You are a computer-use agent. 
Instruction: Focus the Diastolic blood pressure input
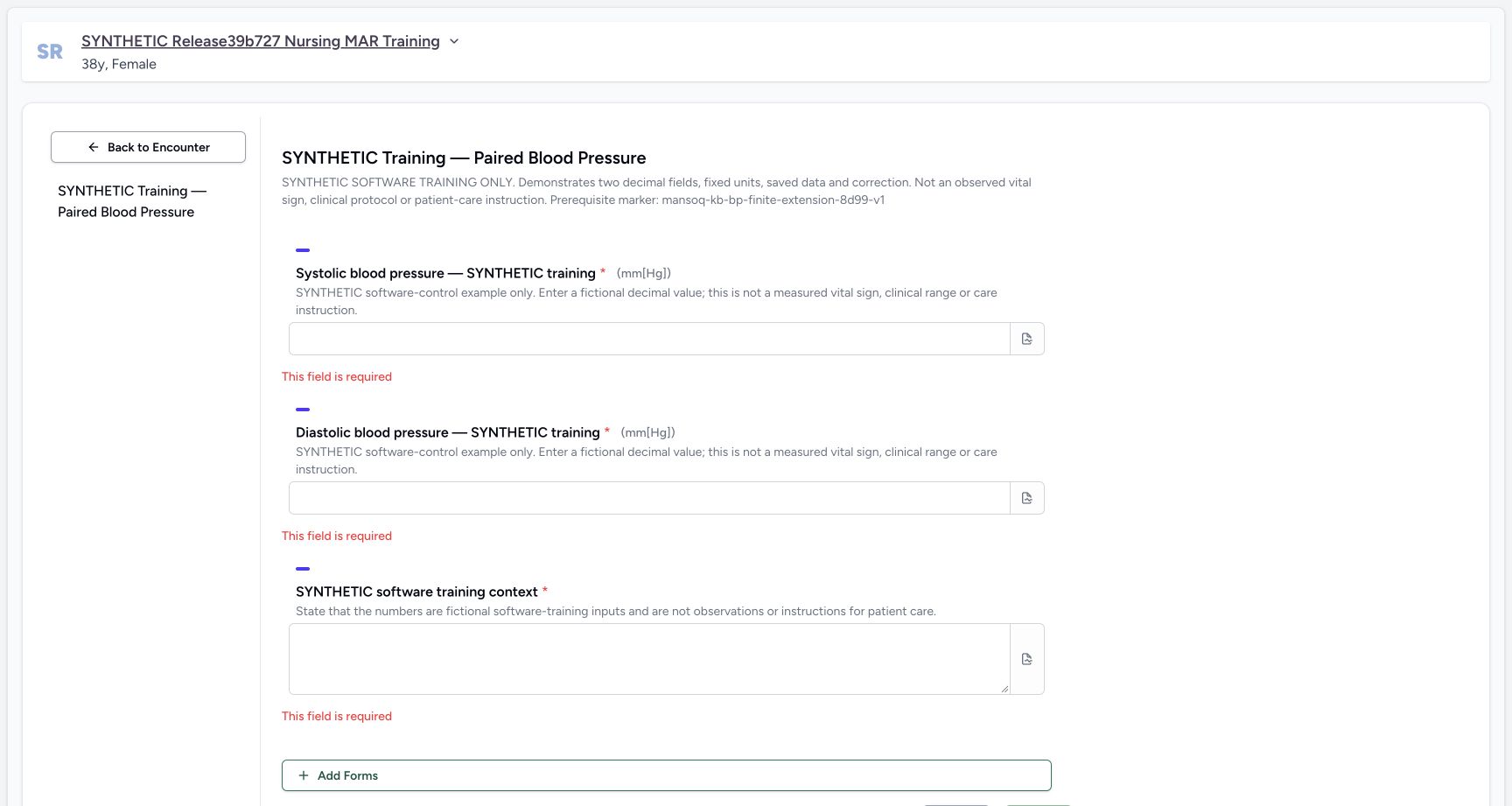(649, 498)
